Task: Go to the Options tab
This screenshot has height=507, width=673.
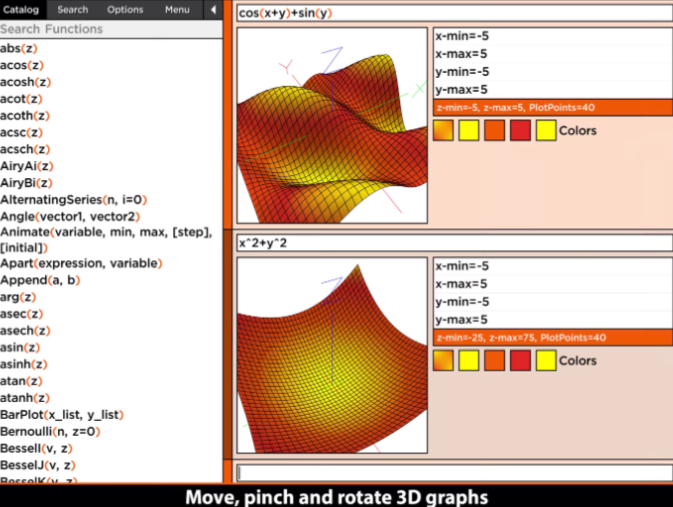Action: tap(125, 9)
